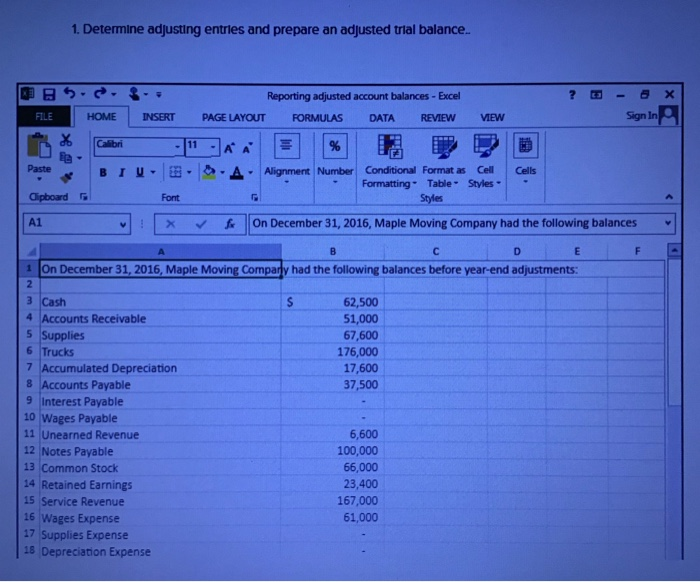This screenshot has width=700, height=582.
Task: Collapse the ribbon with the caret
Action: (669, 197)
